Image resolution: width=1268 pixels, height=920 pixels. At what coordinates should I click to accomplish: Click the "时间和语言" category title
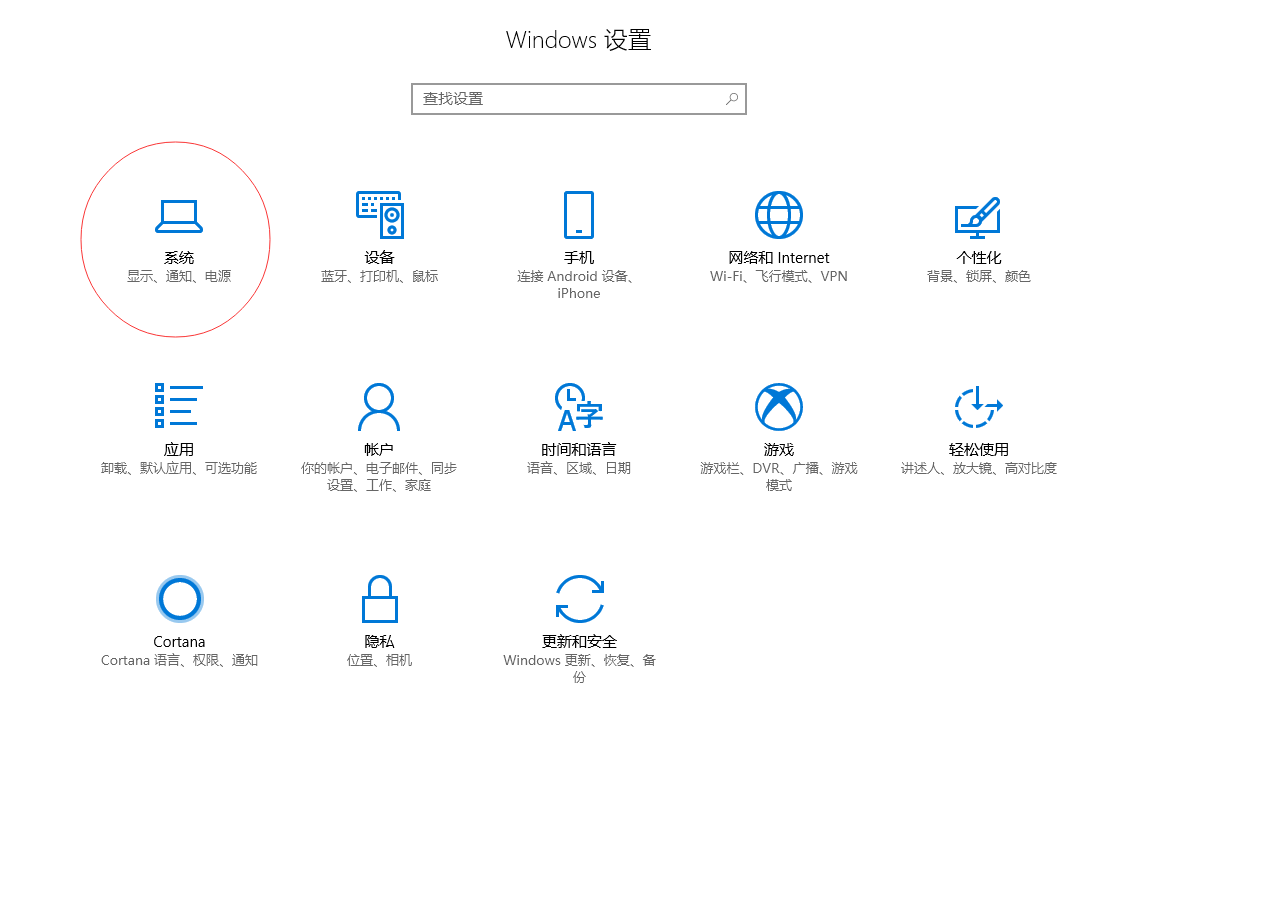click(579, 450)
